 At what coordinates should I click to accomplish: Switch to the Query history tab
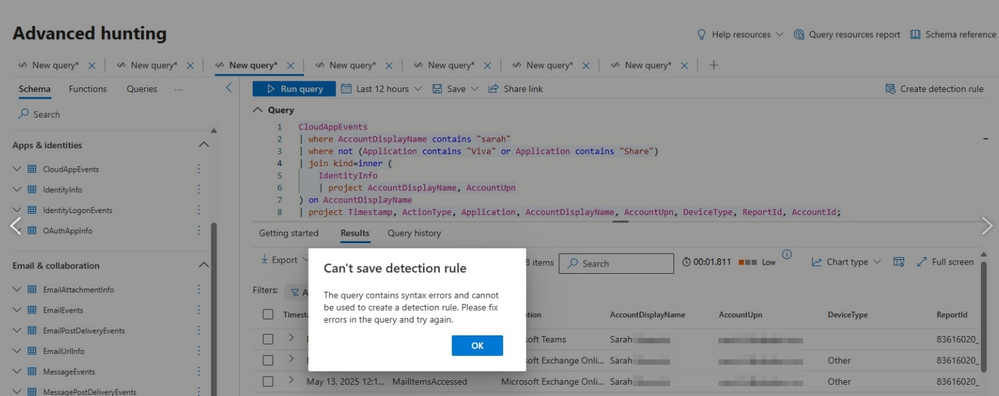(x=414, y=233)
